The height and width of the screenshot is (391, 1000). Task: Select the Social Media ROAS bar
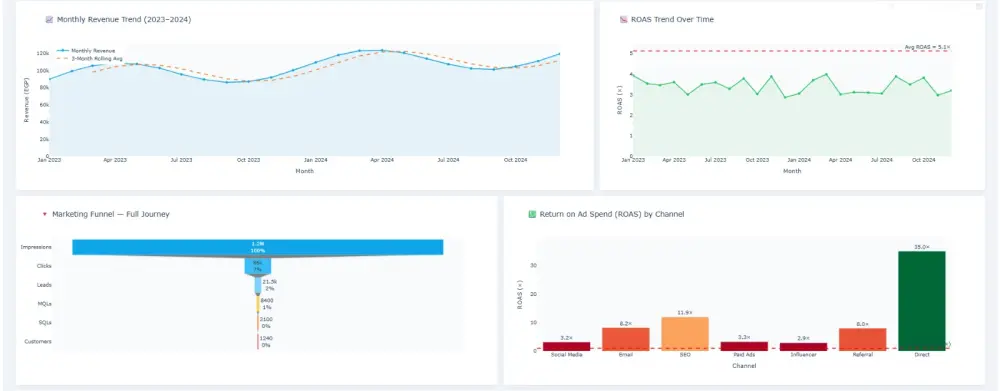click(x=566, y=346)
